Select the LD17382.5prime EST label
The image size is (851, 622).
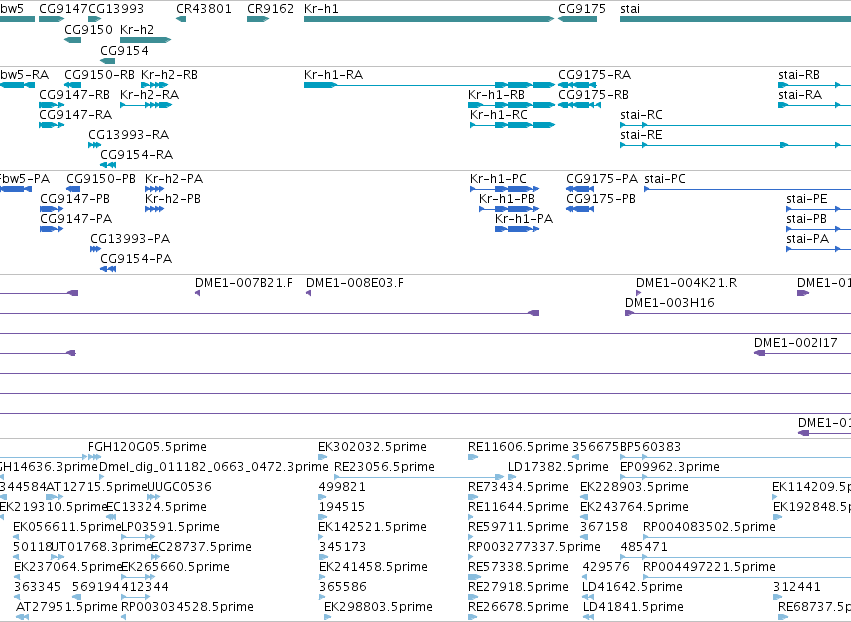click(558, 467)
